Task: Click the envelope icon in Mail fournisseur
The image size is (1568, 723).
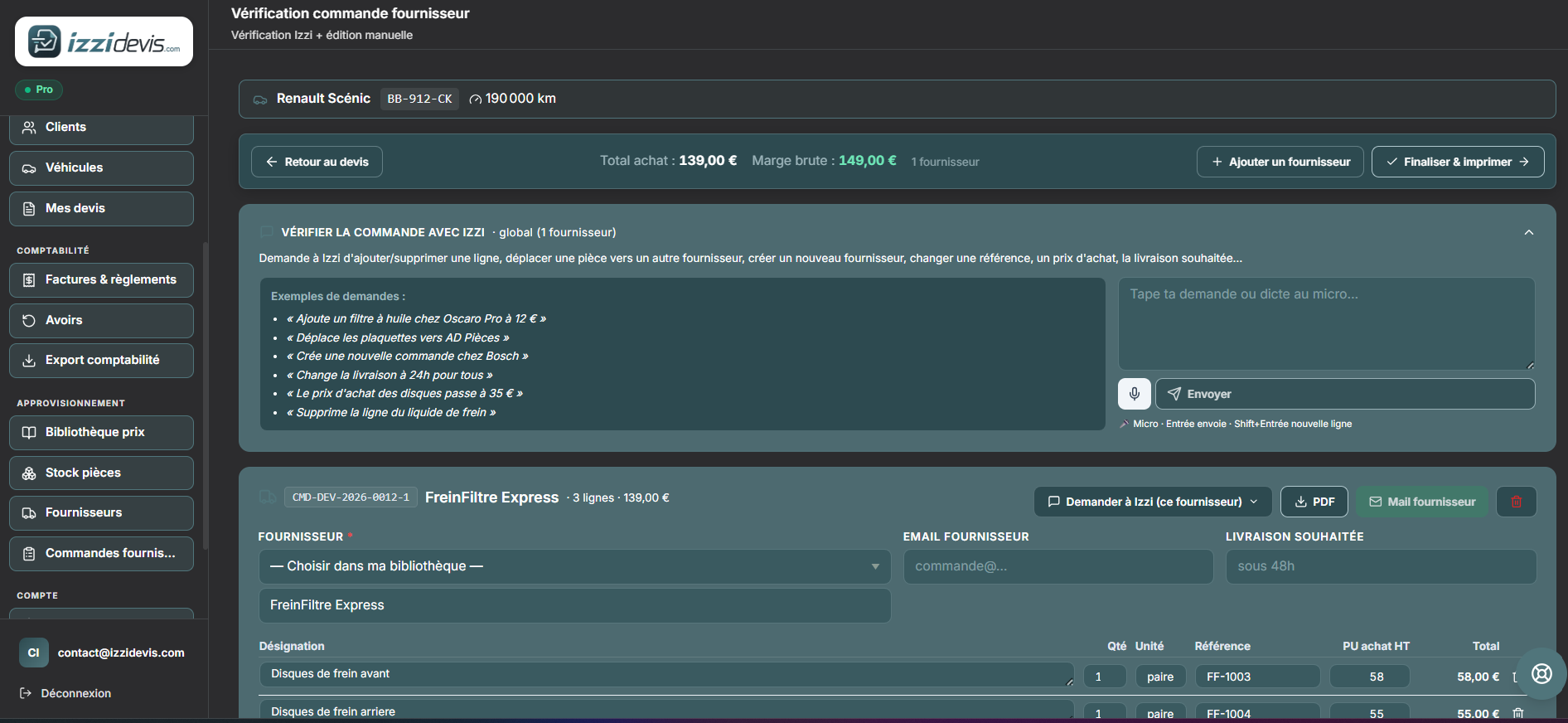Action: (1376, 502)
